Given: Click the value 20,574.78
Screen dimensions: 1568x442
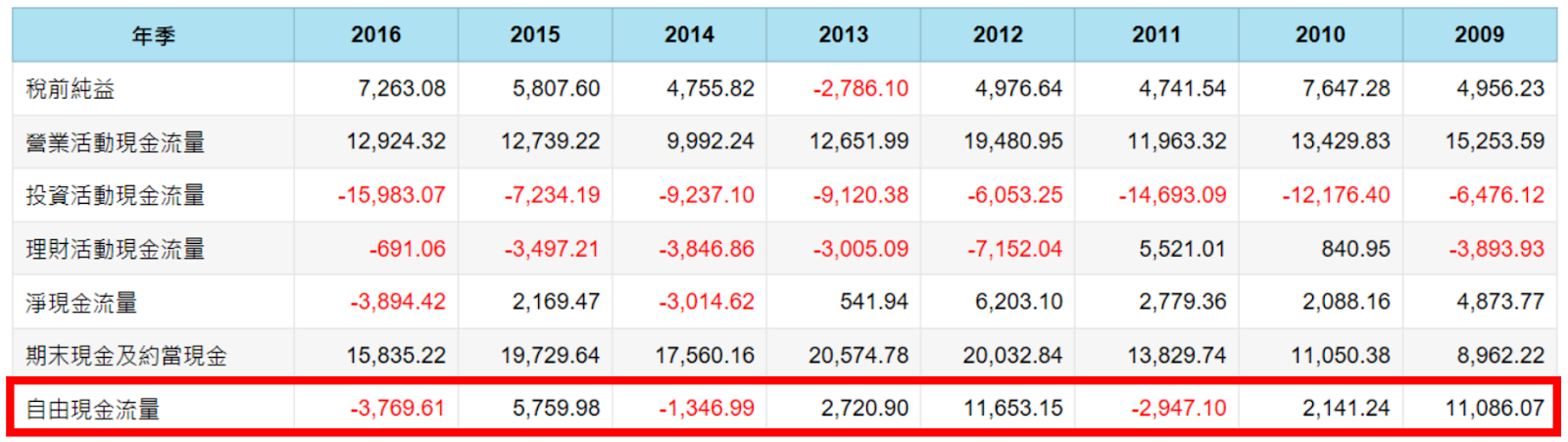Looking at the screenshot, I should 858,356.
